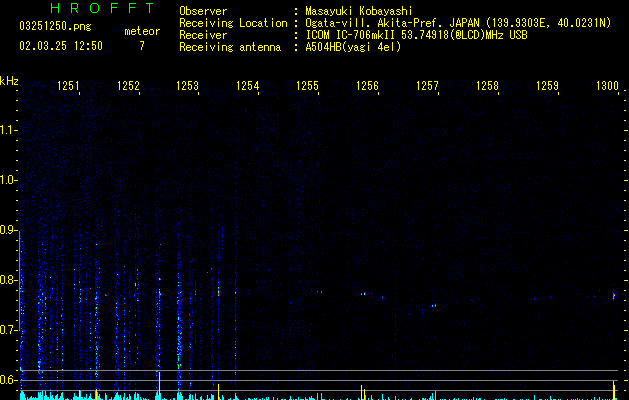Click the 1251 time marker
The image size is (629, 400).
coord(68,86)
